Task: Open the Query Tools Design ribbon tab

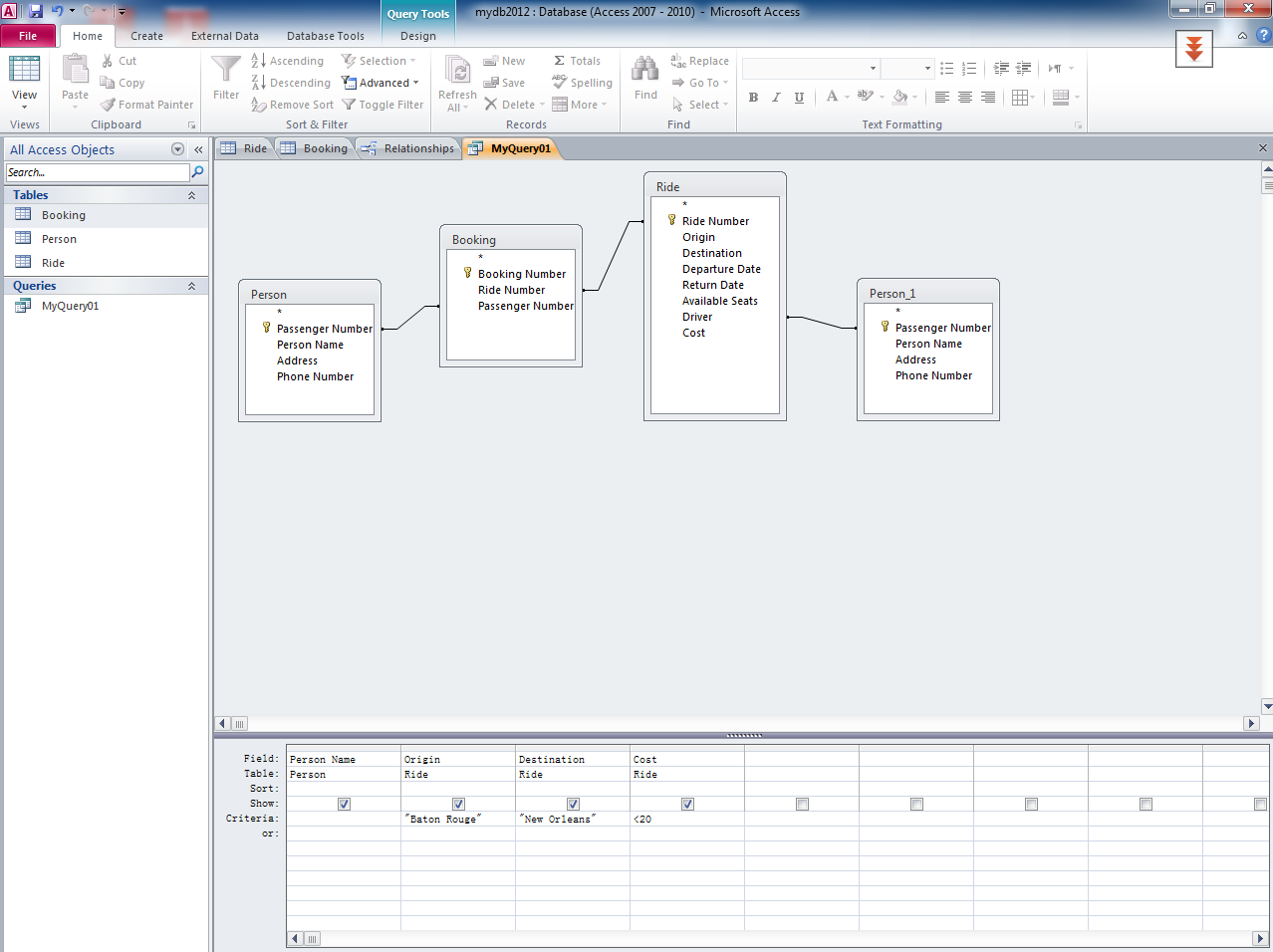Action: [x=417, y=36]
